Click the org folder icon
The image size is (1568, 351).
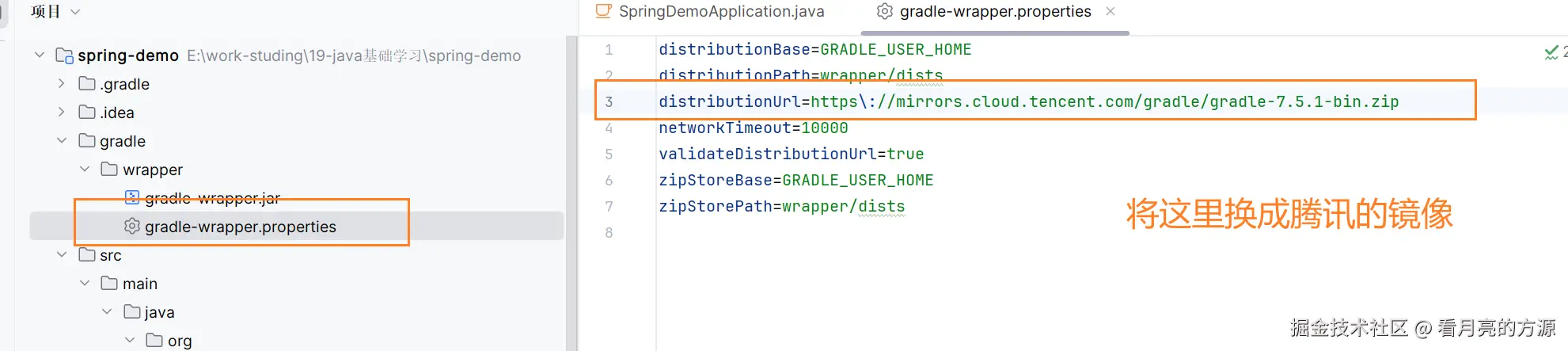click(155, 340)
